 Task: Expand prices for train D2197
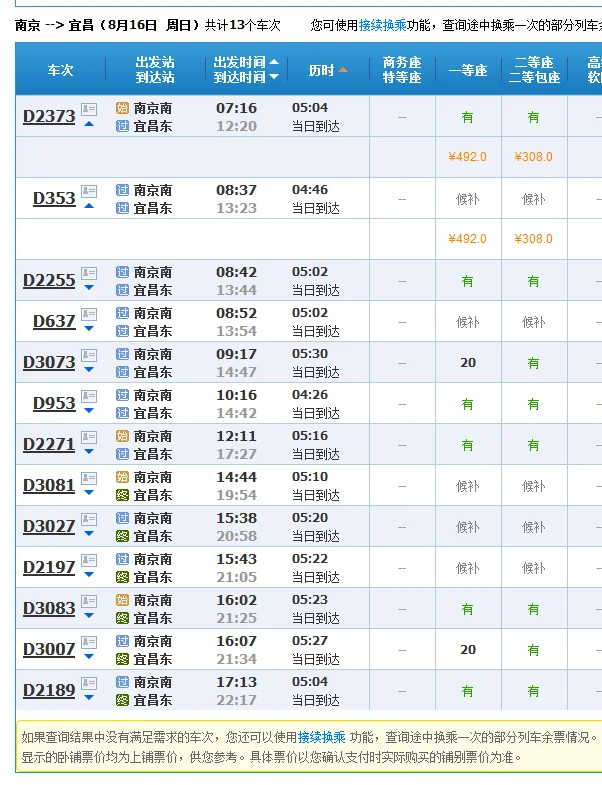pyautogui.click(x=89, y=575)
